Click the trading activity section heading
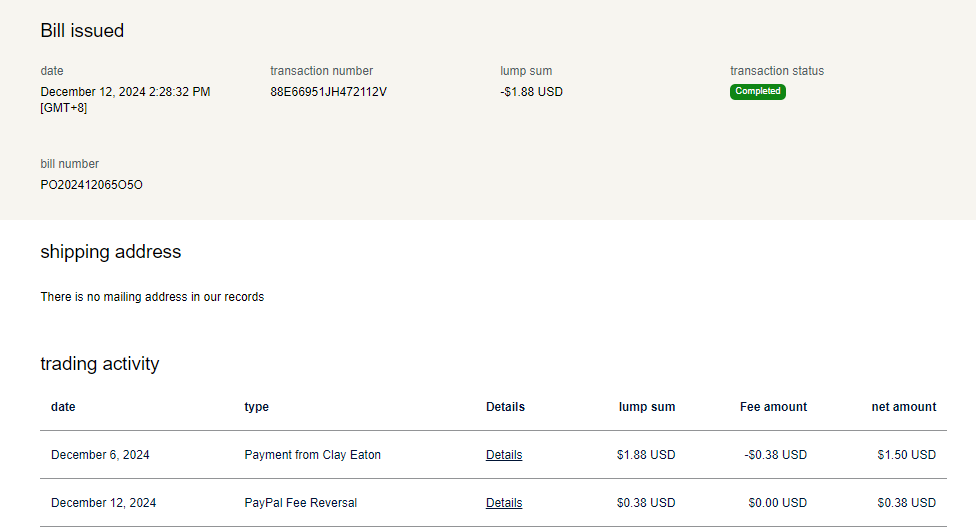This screenshot has width=976, height=528. click(x=99, y=364)
